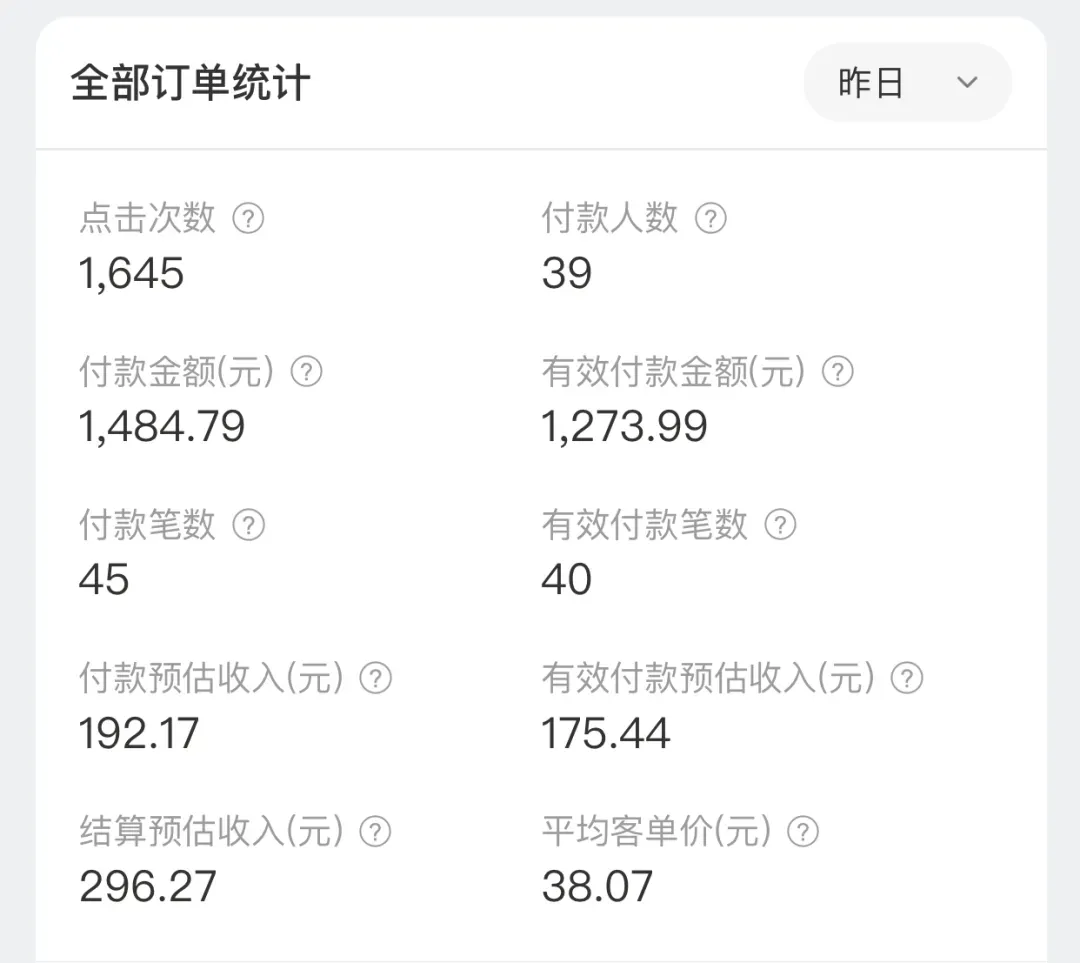
Task: Open tooltip icon beside 付款笔数
Action: pos(248,525)
